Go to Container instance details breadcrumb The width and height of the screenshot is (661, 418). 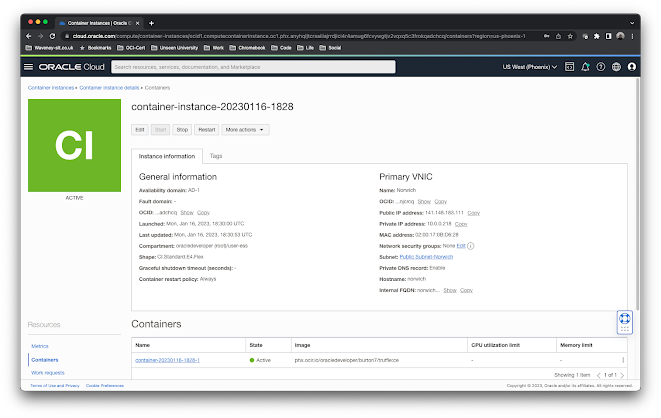(109, 88)
